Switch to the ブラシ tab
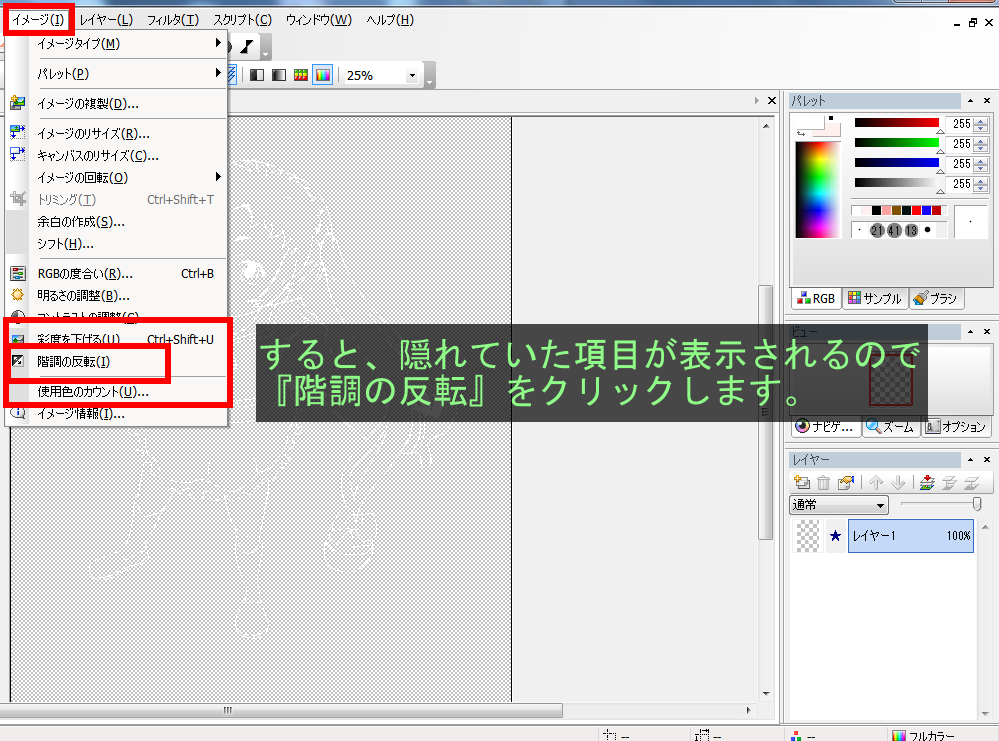The height and width of the screenshot is (741, 999). click(x=935, y=298)
